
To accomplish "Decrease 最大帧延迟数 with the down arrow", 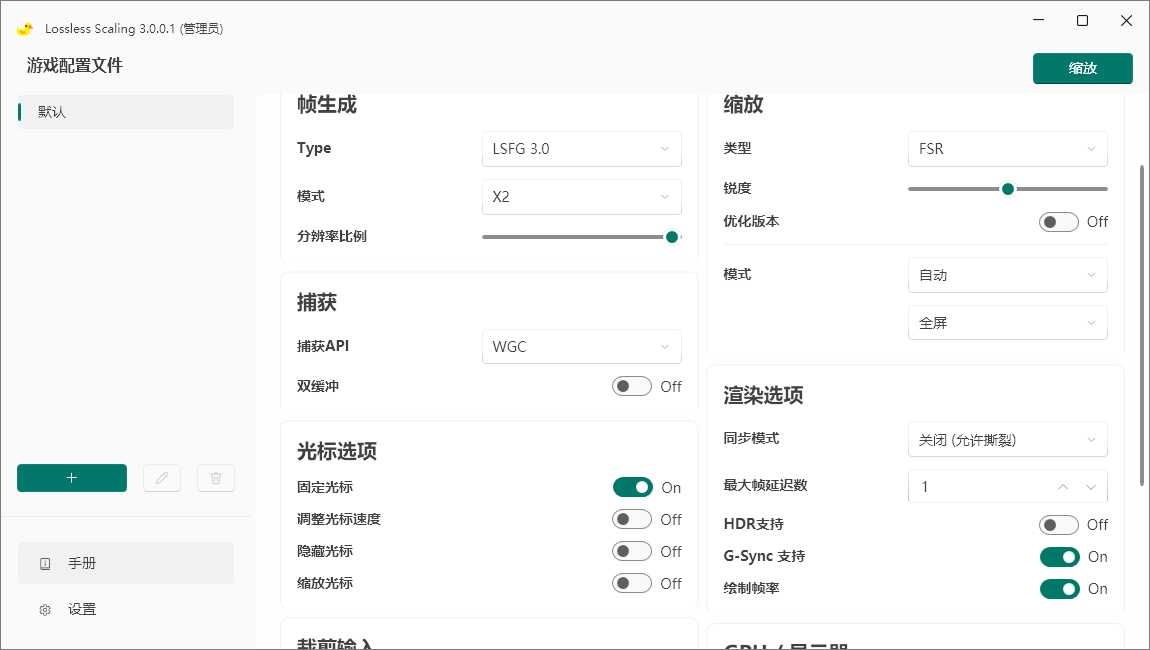I will (x=1091, y=486).
